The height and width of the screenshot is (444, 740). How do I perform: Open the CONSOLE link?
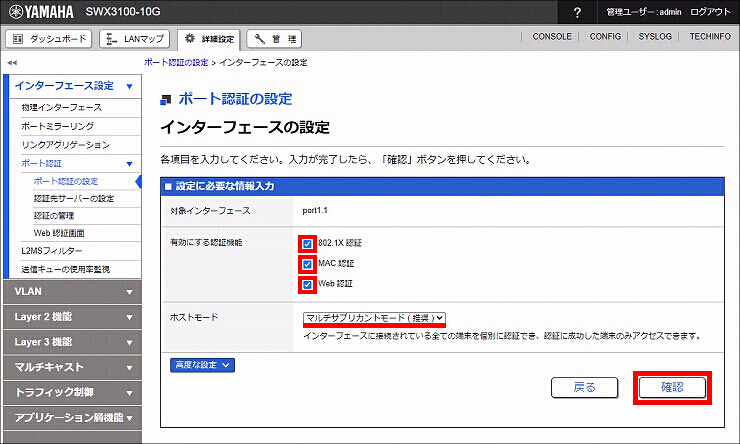point(552,36)
